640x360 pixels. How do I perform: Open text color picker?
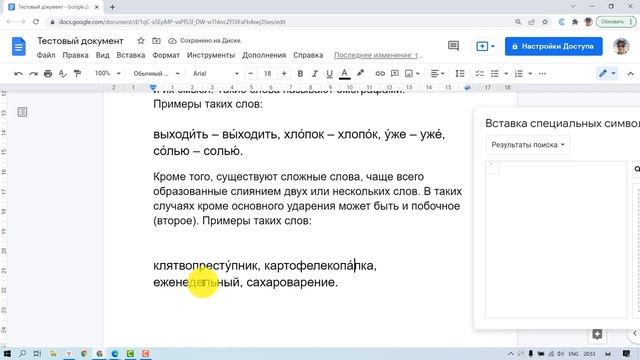[344, 73]
